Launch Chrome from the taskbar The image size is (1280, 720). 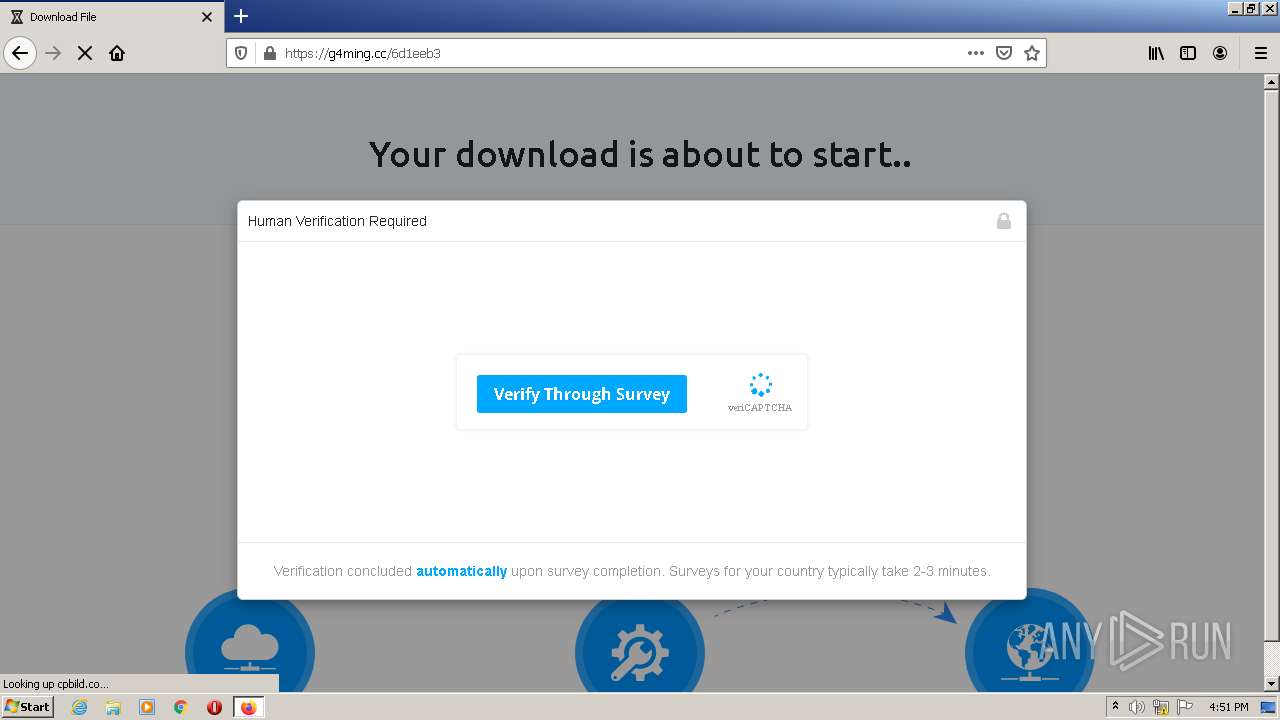pos(181,707)
